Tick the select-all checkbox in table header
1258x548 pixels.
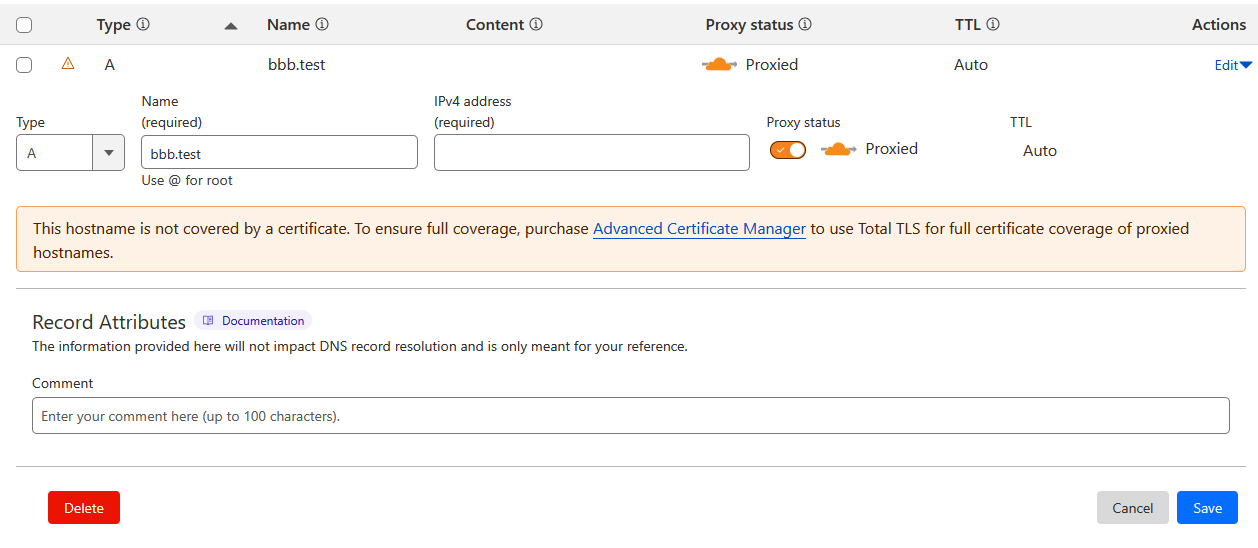[24, 25]
